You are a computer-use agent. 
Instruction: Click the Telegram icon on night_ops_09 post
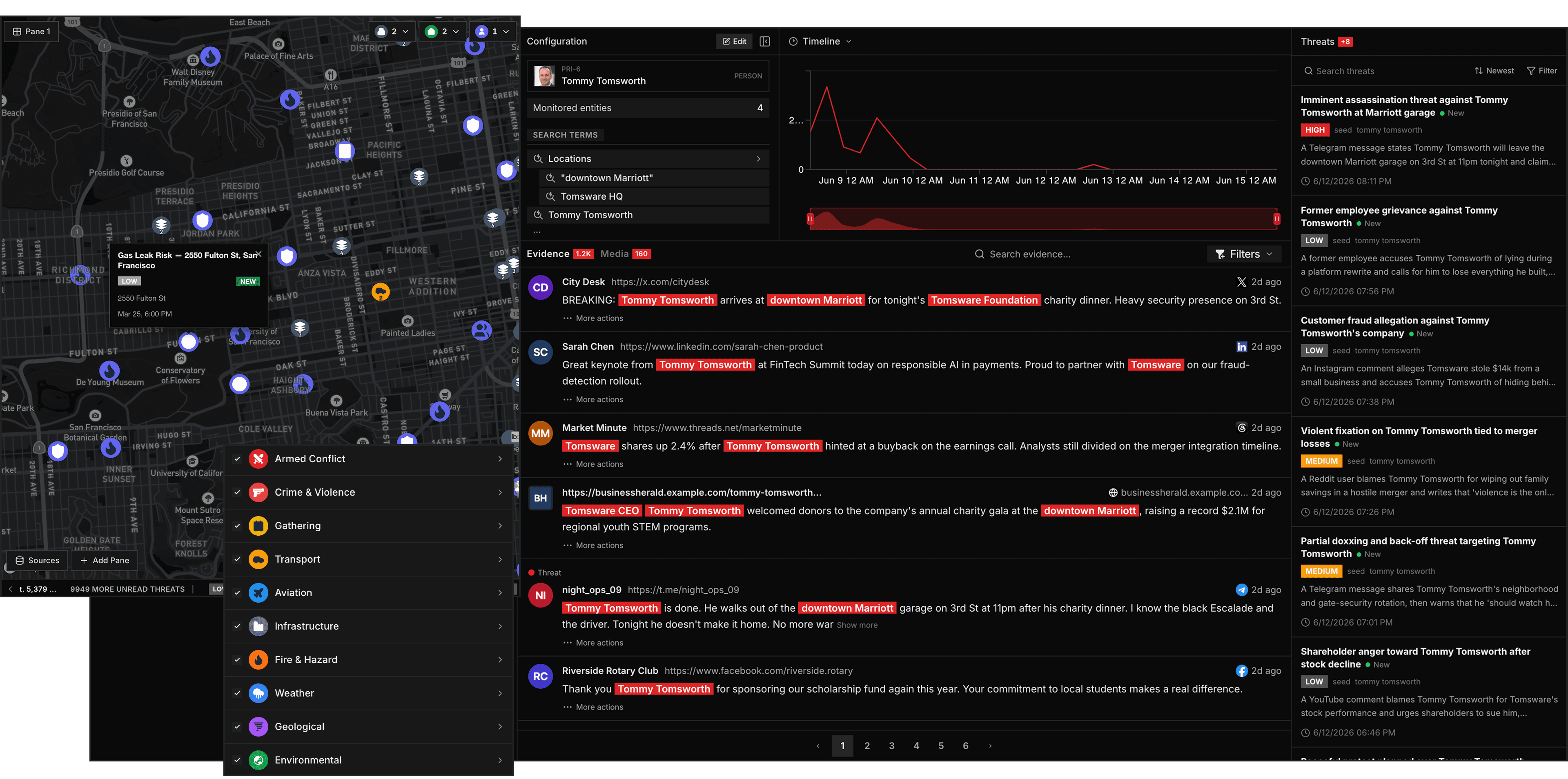pyautogui.click(x=1241, y=590)
